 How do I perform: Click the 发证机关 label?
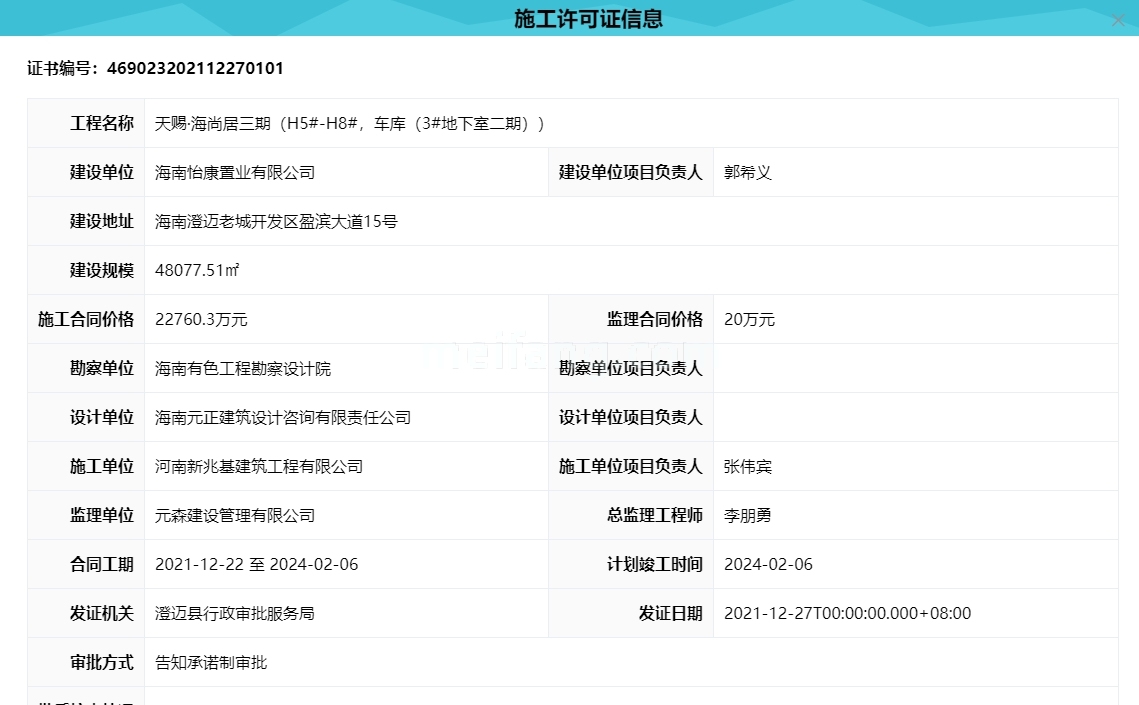pyautogui.click(x=102, y=614)
